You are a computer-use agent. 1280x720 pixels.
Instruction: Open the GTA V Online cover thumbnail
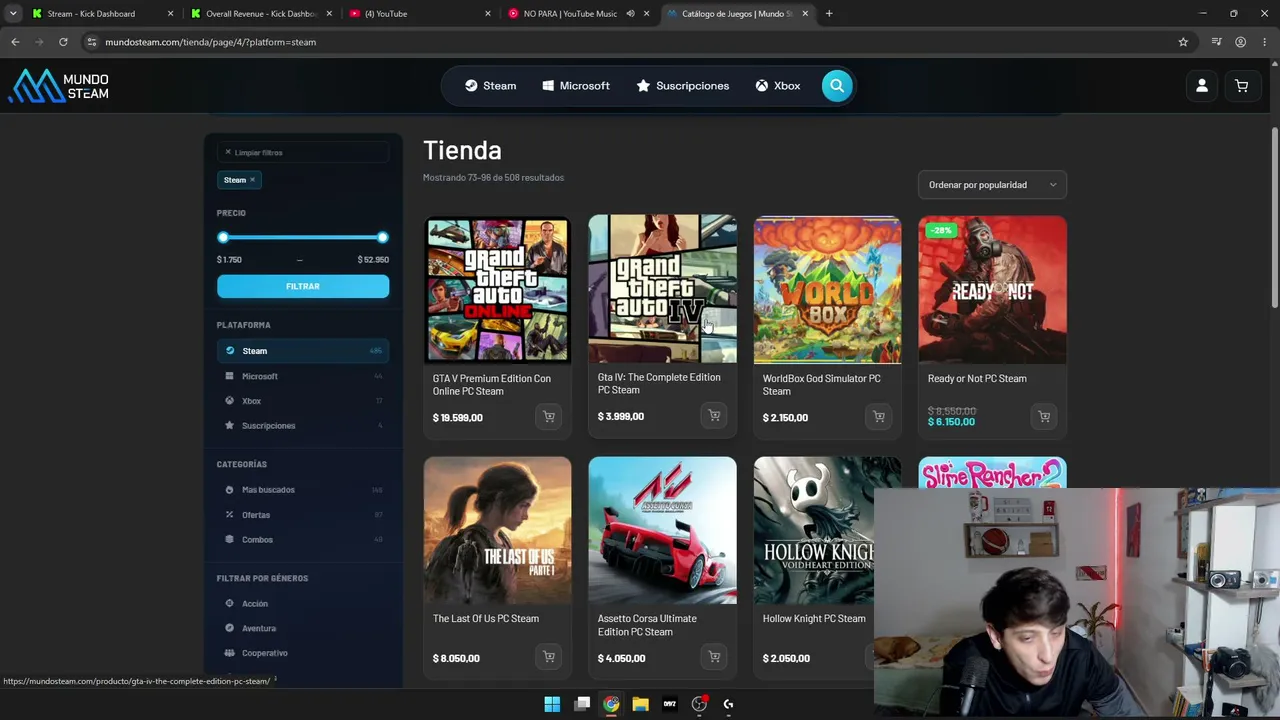[497, 290]
